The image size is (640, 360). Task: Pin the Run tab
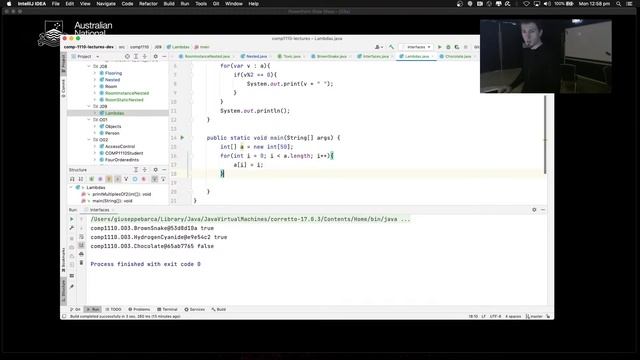point(72,287)
